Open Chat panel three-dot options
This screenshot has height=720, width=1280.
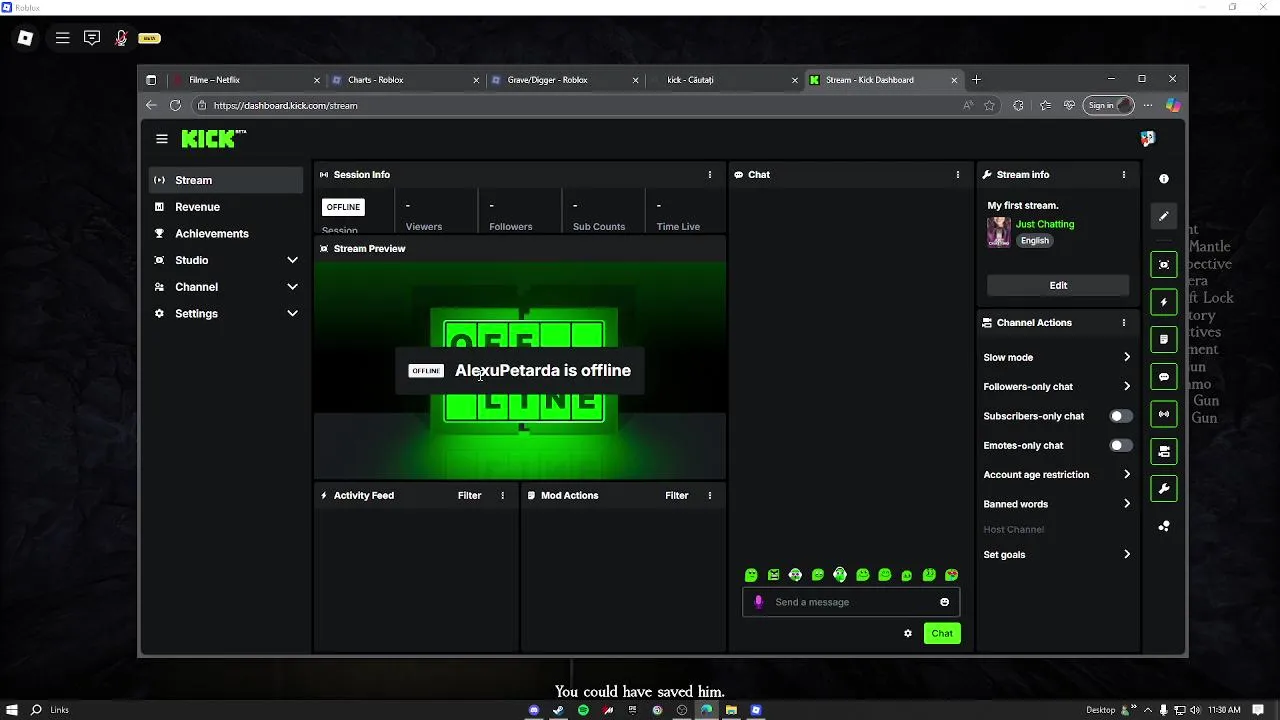[958, 174]
